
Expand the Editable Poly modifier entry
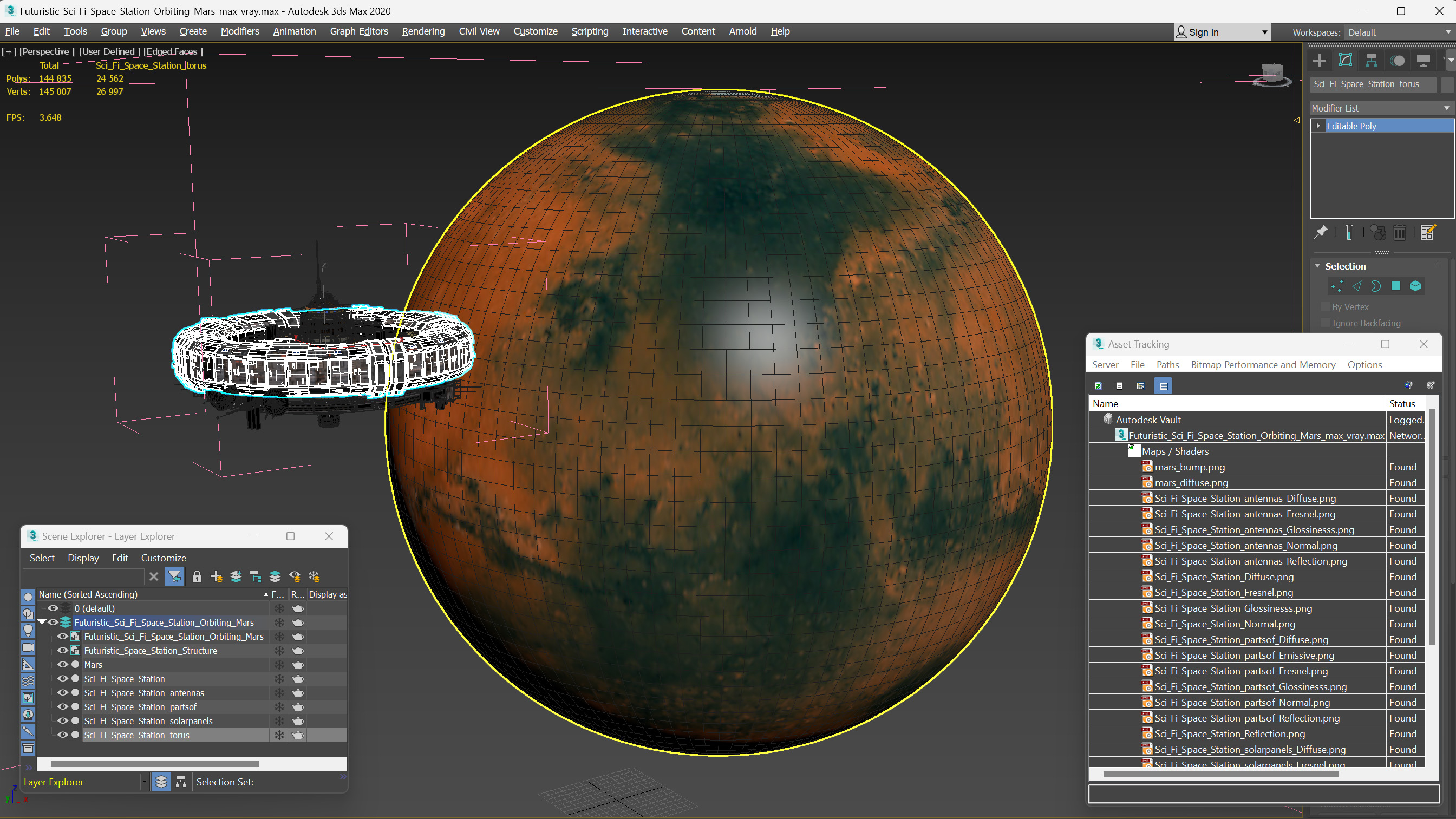click(1318, 126)
